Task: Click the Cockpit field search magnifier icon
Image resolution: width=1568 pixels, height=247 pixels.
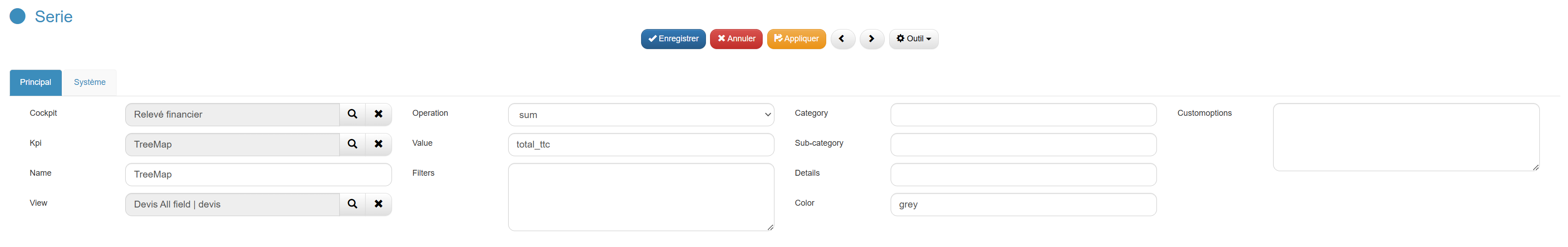Action: click(x=352, y=114)
